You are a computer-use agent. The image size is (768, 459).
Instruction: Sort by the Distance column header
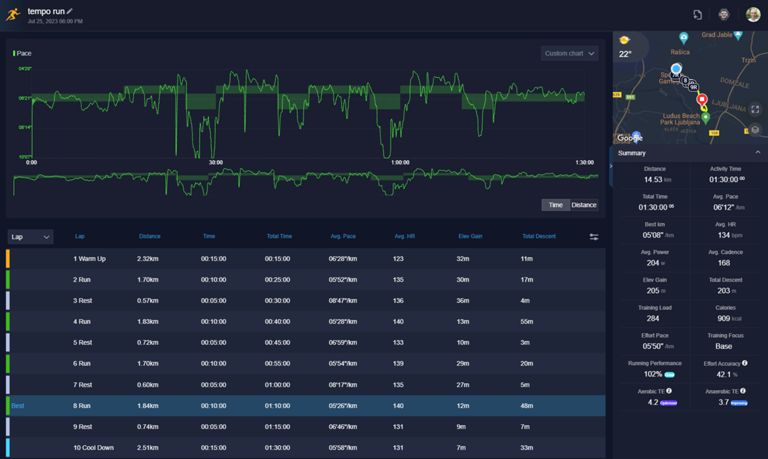149,237
